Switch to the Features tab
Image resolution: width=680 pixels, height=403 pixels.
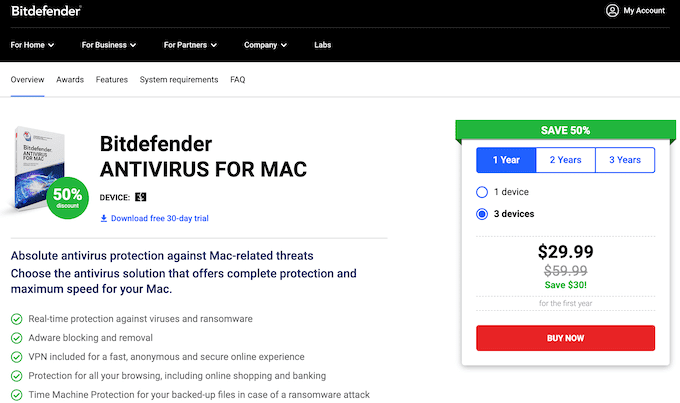click(111, 79)
